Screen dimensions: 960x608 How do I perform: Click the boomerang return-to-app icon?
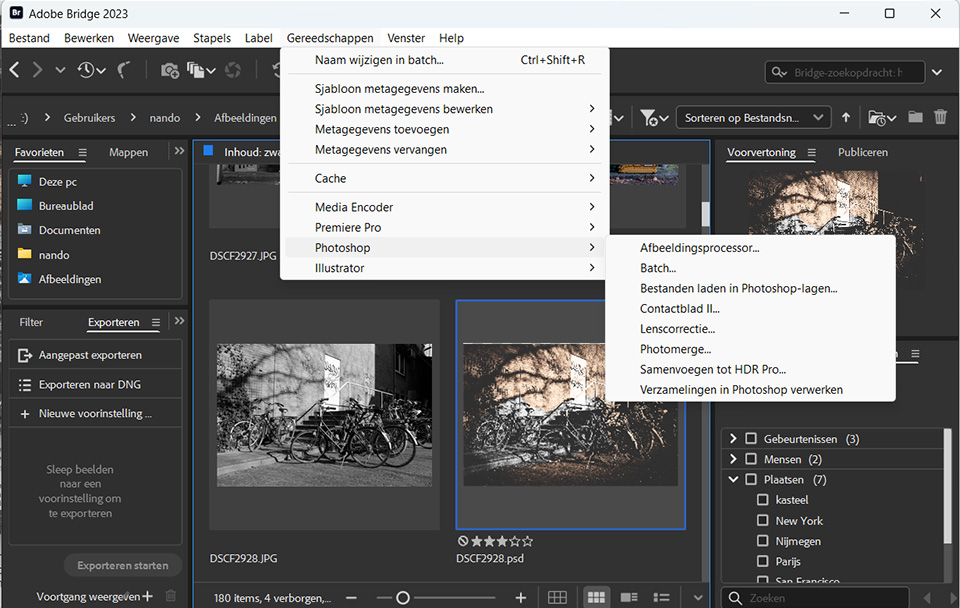(124, 70)
